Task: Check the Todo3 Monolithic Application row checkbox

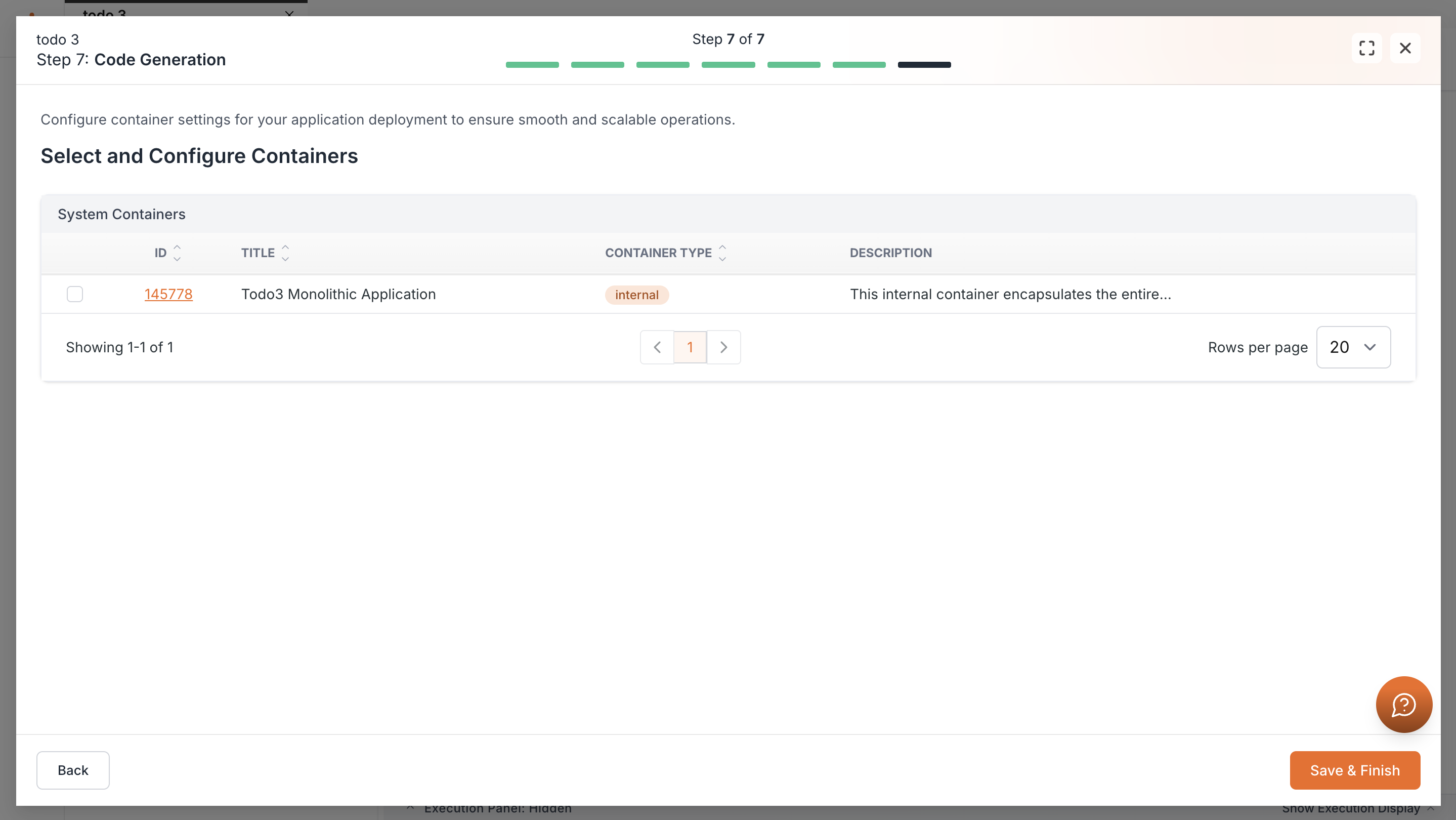Action: [74, 294]
